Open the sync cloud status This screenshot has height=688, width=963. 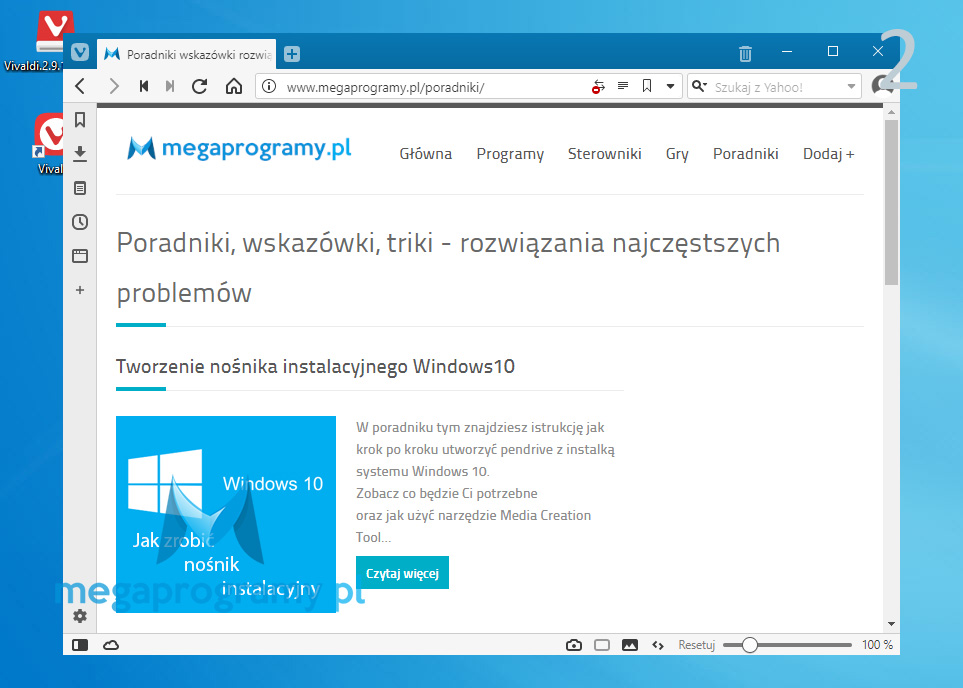(x=111, y=645)
